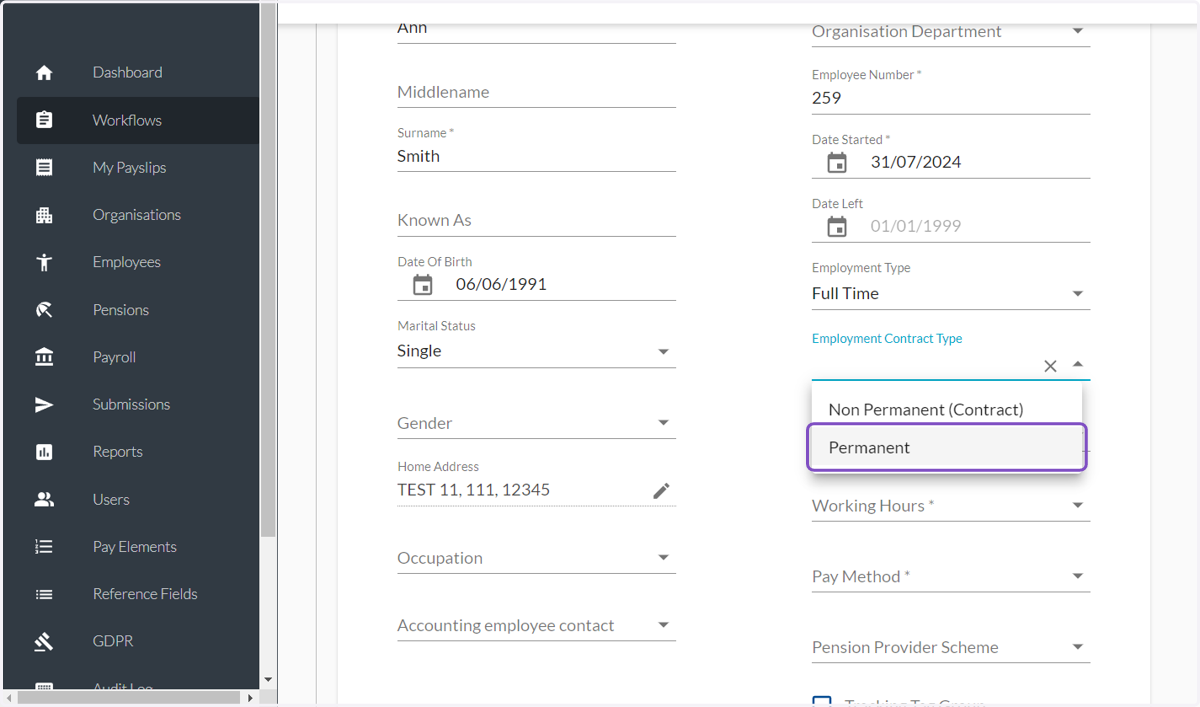Click the Workflows clipboard icon

pos(44,120)
